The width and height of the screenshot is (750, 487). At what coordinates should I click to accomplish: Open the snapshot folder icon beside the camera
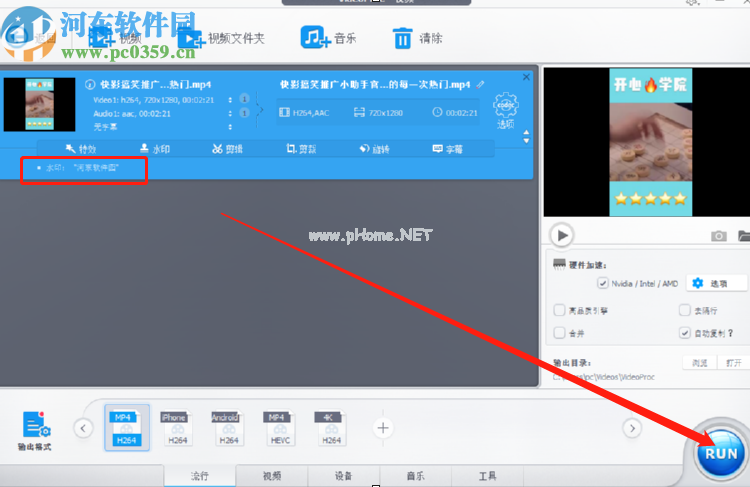tap(744, 235)
